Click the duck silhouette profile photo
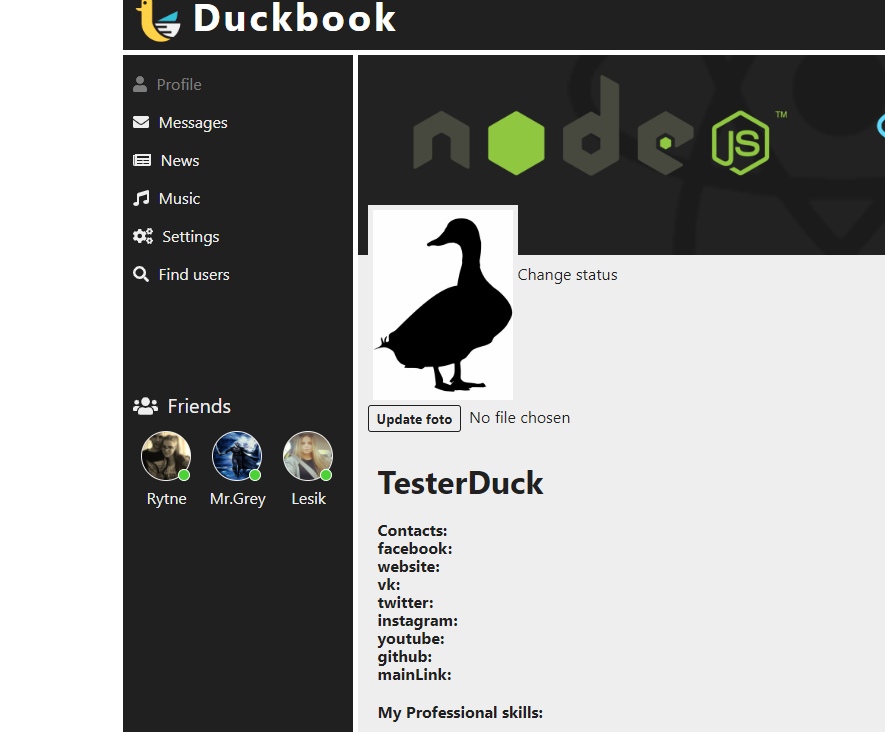This screenshot has width=885, height=732. click(443, 304)
